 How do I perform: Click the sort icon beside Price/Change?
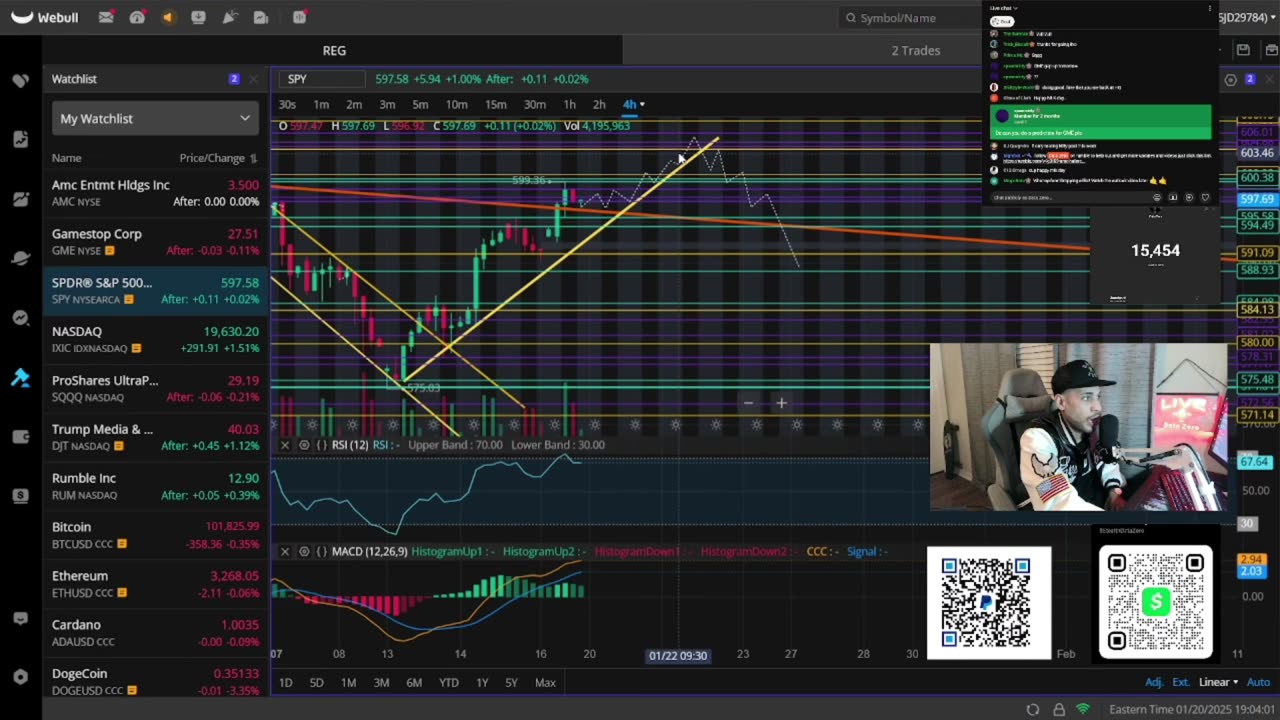pos(253,158)
